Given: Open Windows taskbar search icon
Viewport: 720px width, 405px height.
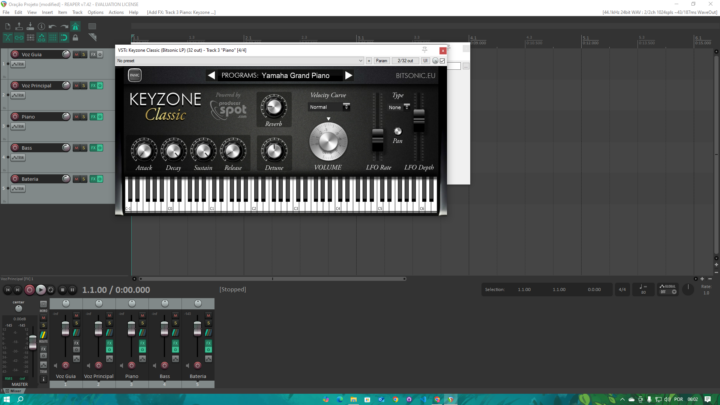Looking at the screenshot, I should pos(20,399).
